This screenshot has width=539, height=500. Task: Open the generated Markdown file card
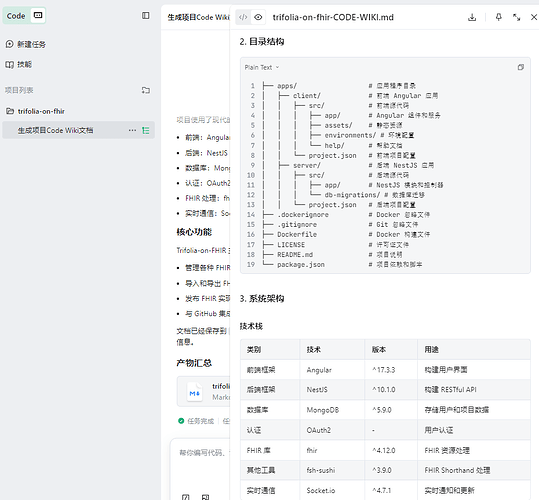(204, 391)
